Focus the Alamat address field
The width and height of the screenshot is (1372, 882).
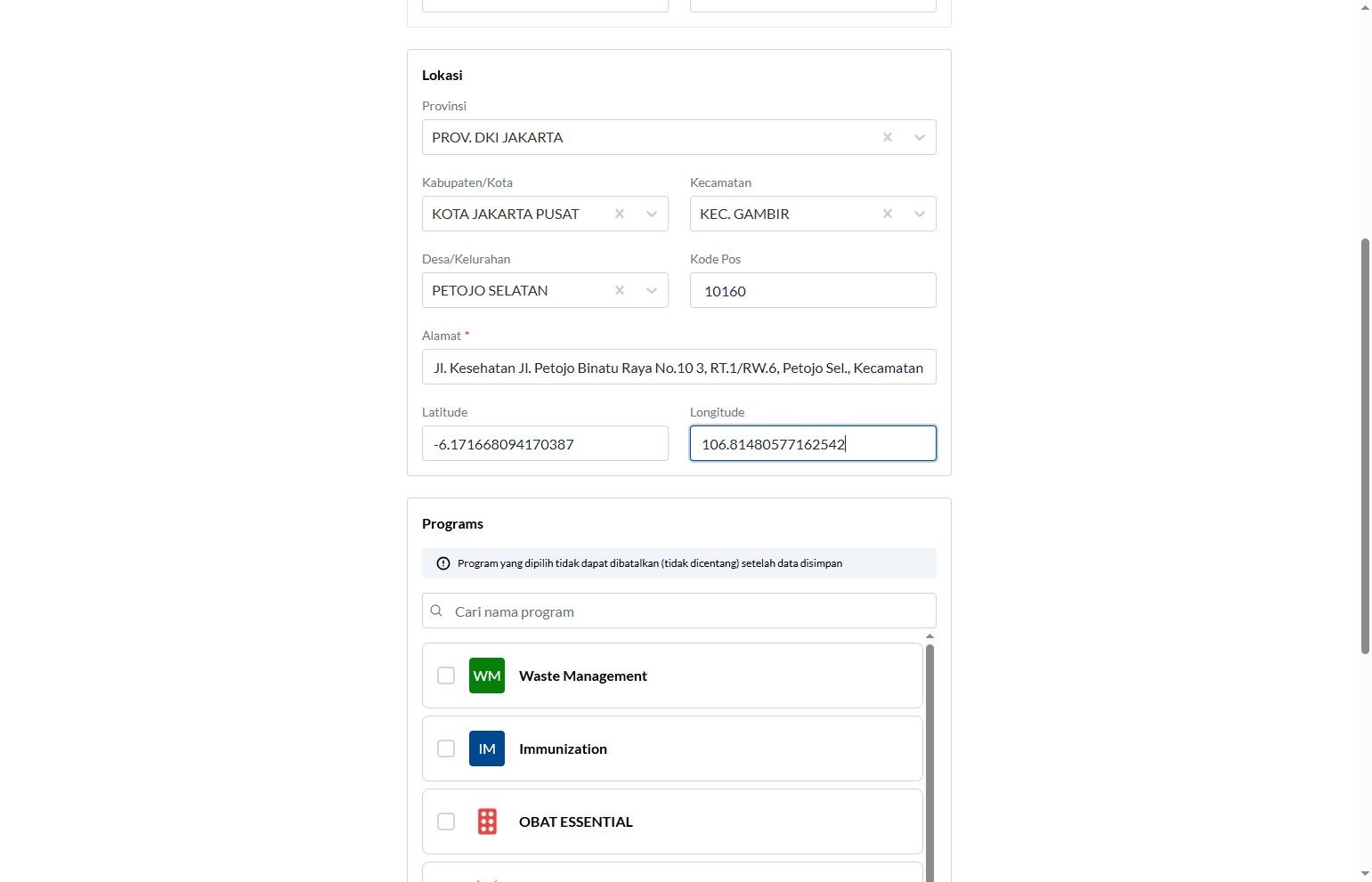coord(678,368)
